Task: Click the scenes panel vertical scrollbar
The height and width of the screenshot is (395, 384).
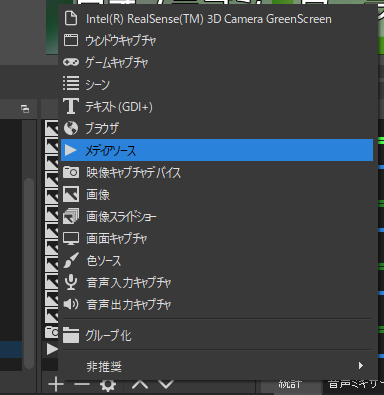Action: 29,273
